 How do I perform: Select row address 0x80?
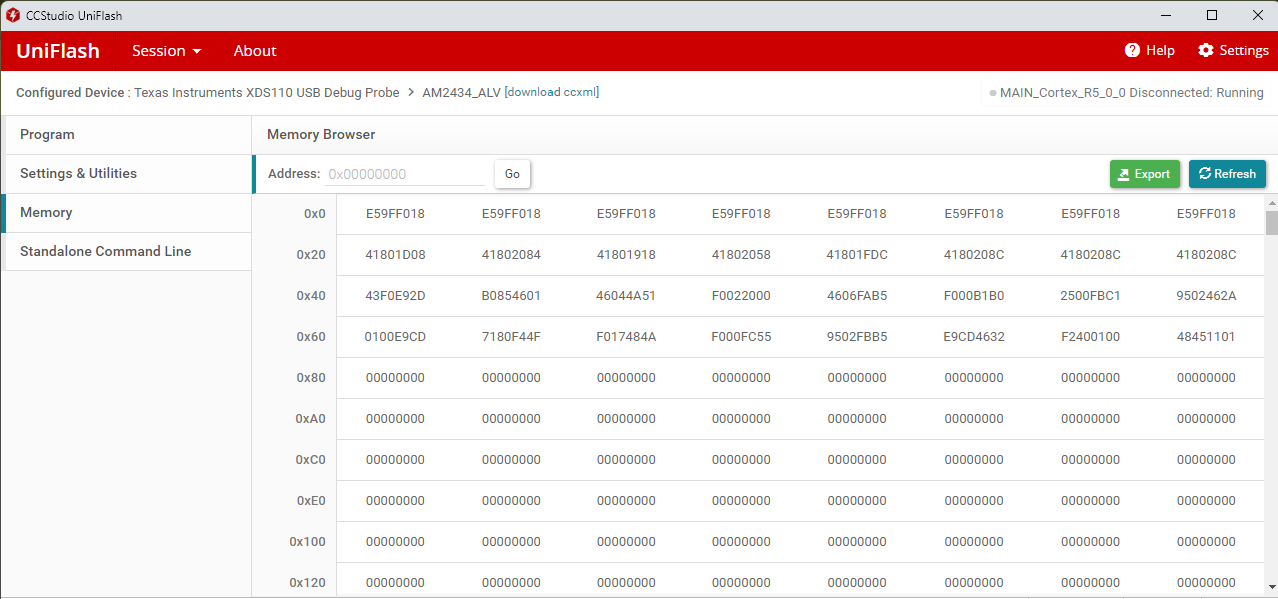pos(311,378)
